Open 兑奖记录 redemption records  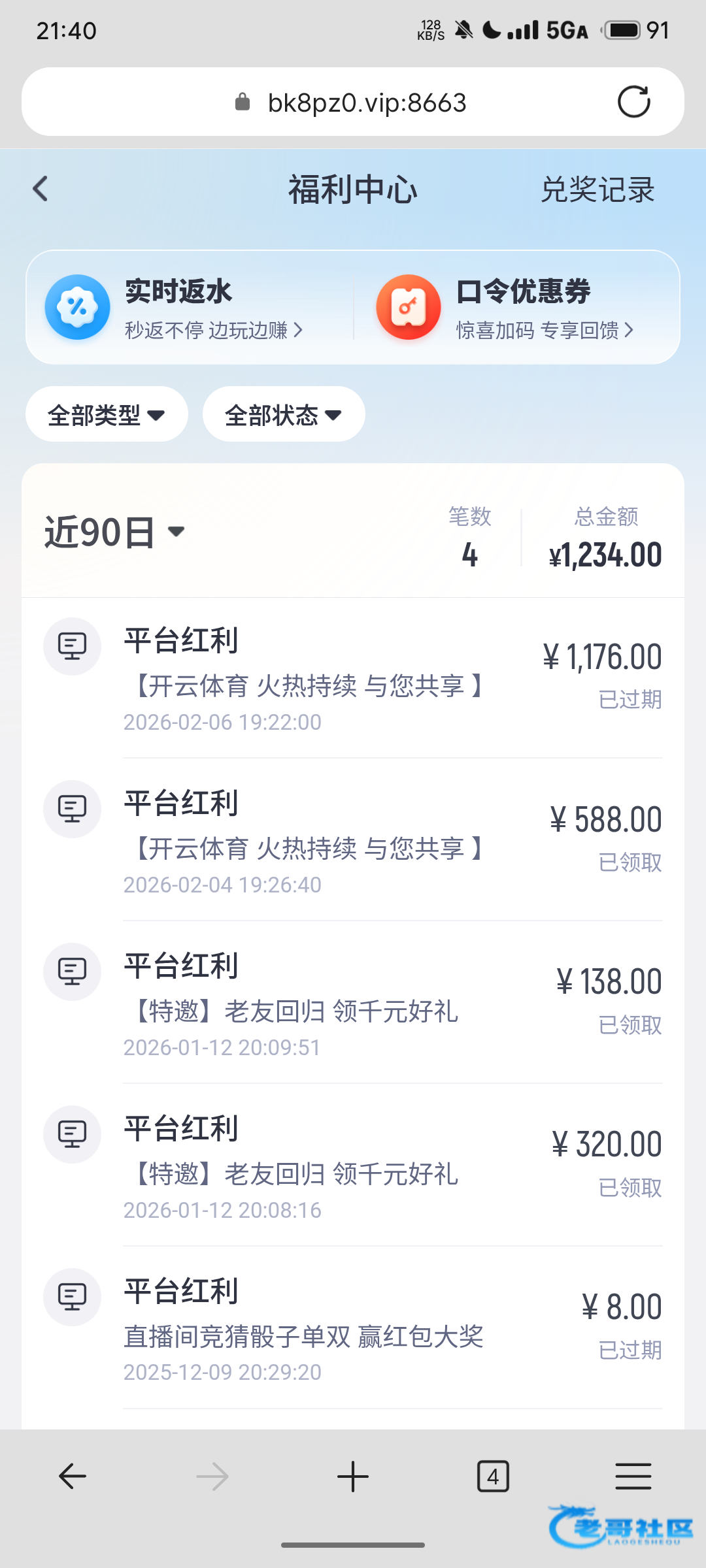(x=597, y=190)
